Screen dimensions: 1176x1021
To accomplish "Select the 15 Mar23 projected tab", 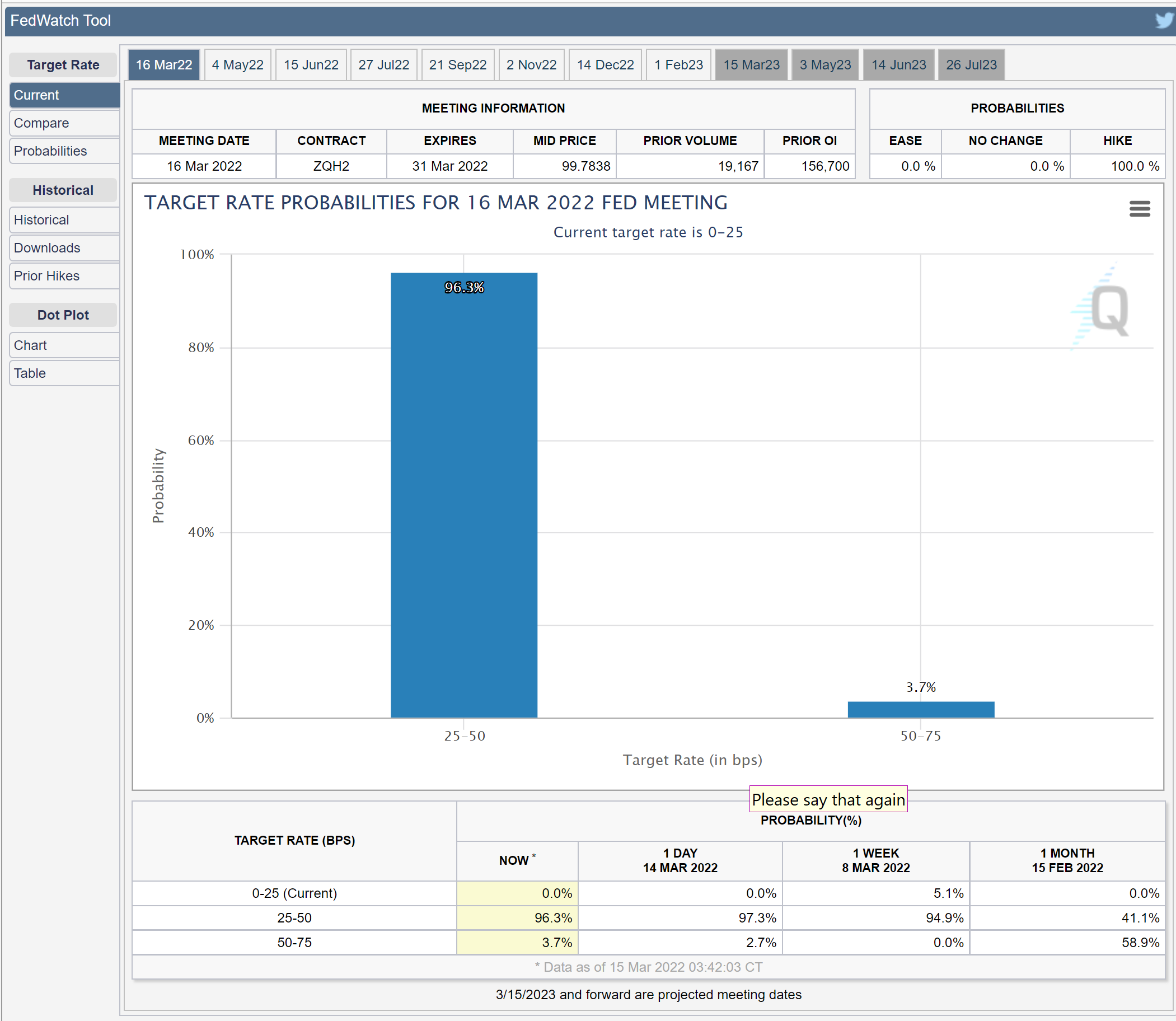I will point(751,65).
